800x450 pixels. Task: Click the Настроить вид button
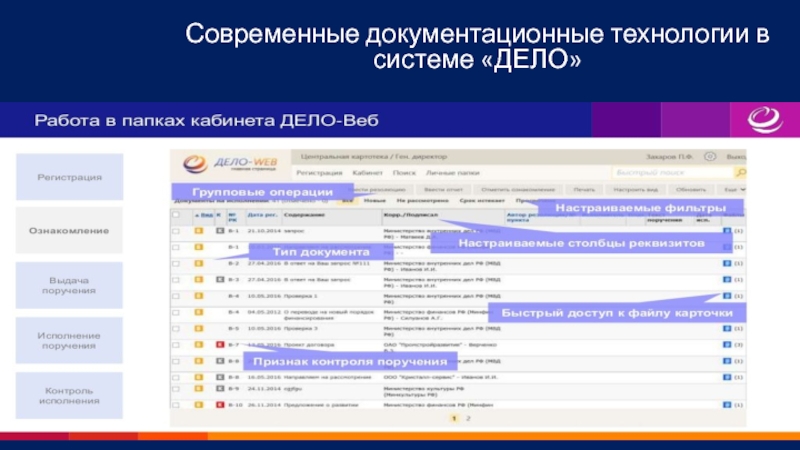coord(635,189)
